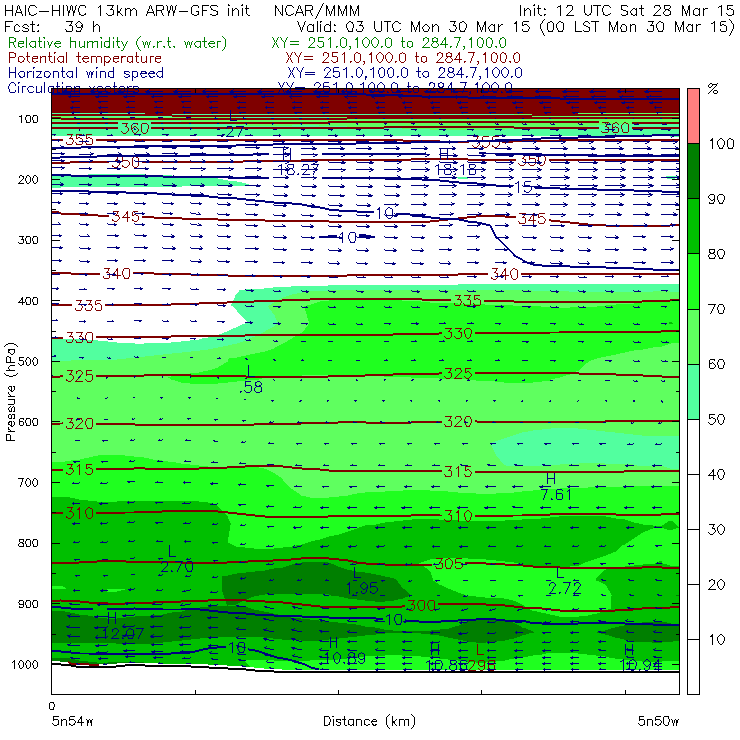Screen dimensions: 740x740
Task: Click the L 1.95 minimum label
Action: click(x=362, y=581)
